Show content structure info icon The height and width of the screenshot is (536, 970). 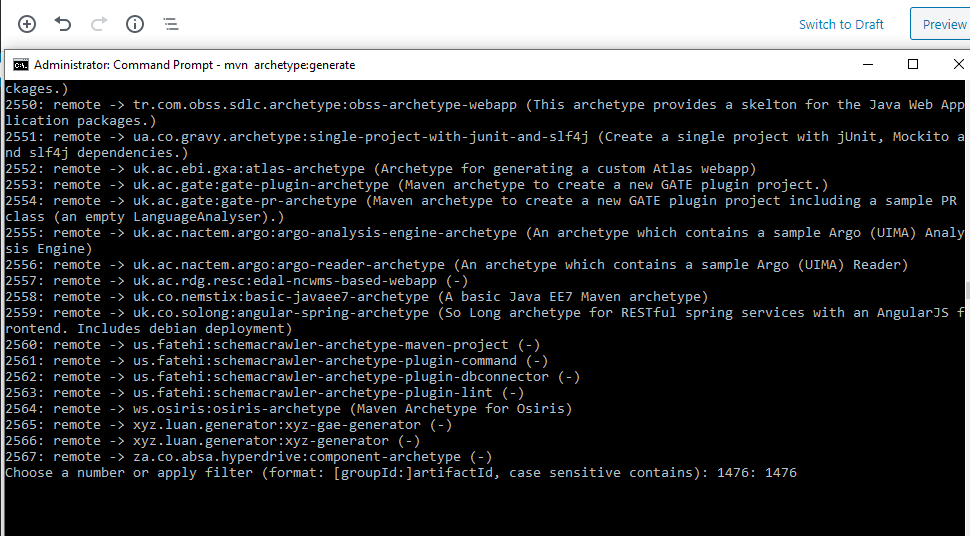click(135, 24)
